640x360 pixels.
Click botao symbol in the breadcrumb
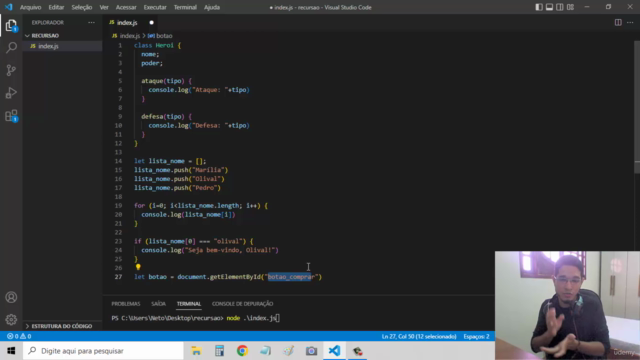click(x=164, y=36)
